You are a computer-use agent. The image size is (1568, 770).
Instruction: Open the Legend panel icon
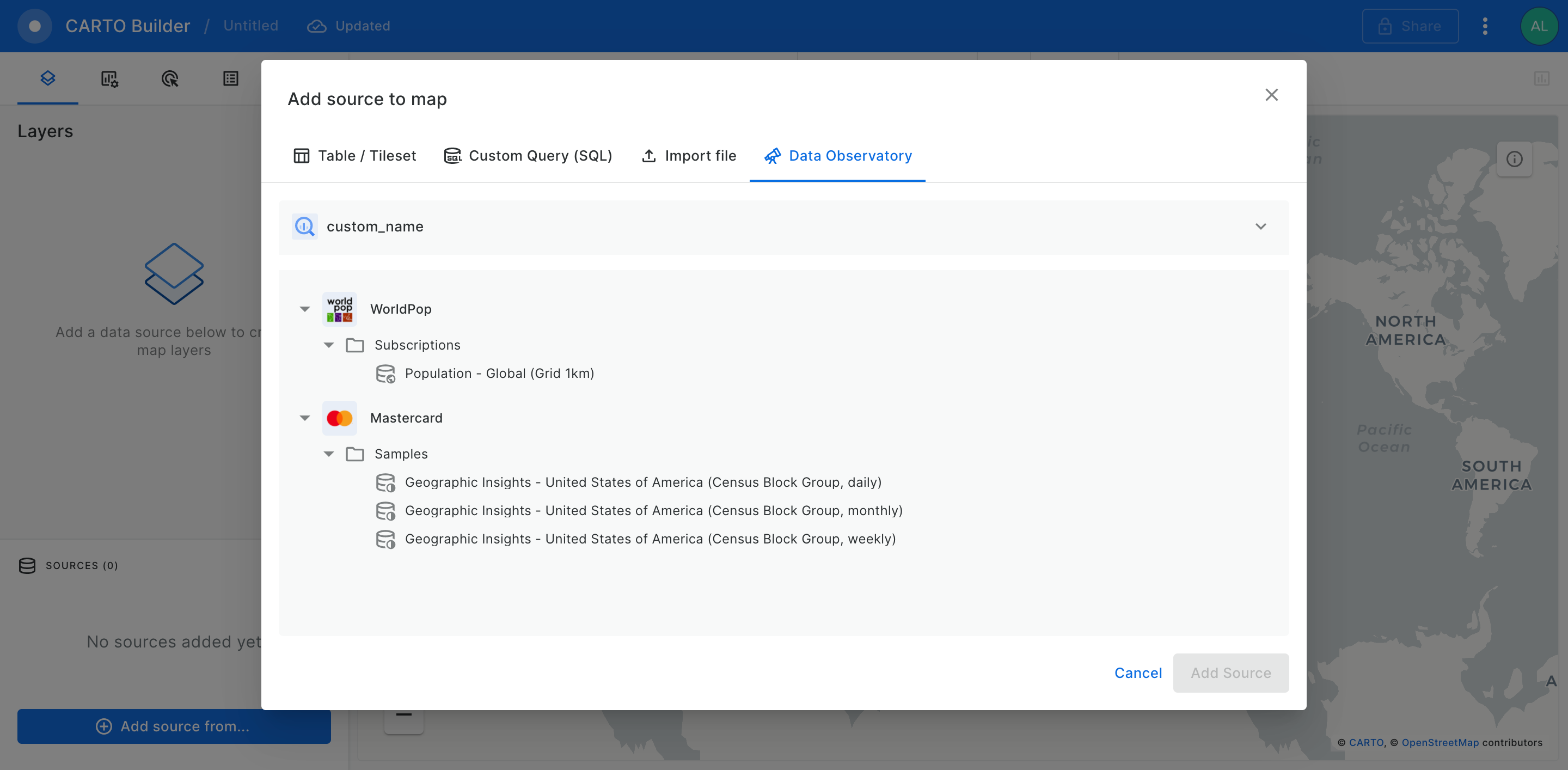pos(231,78)
